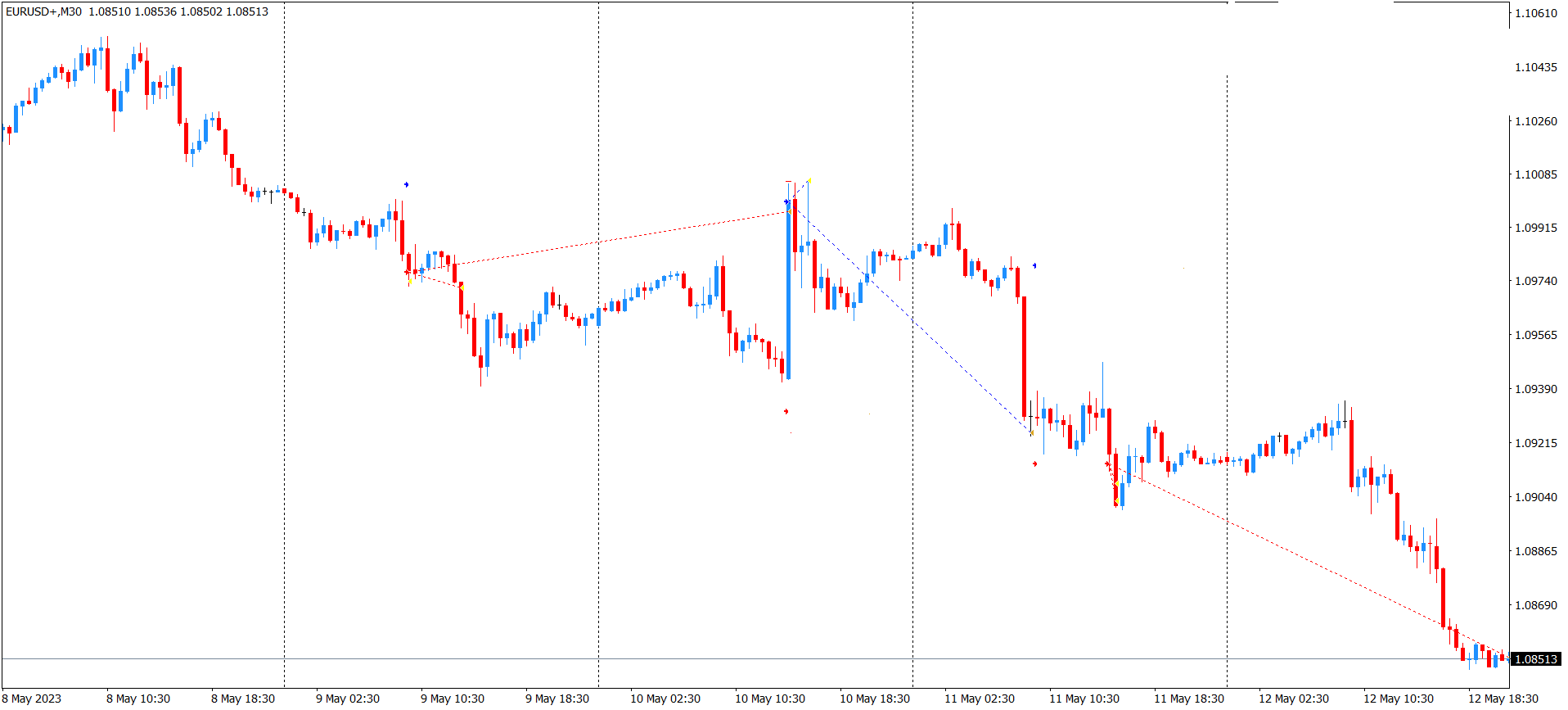
Task: Click the 11 May 10:30 time label
Action: click(1084, 699)
